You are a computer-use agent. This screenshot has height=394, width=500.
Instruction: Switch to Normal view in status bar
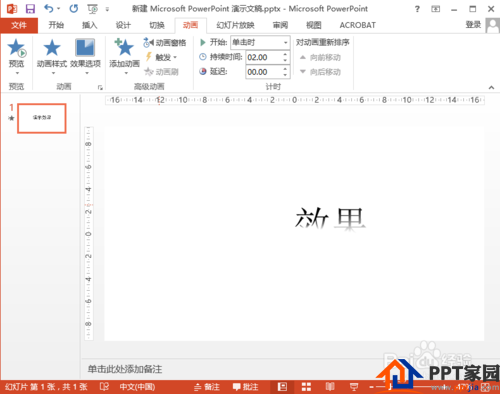coord(282,387)
